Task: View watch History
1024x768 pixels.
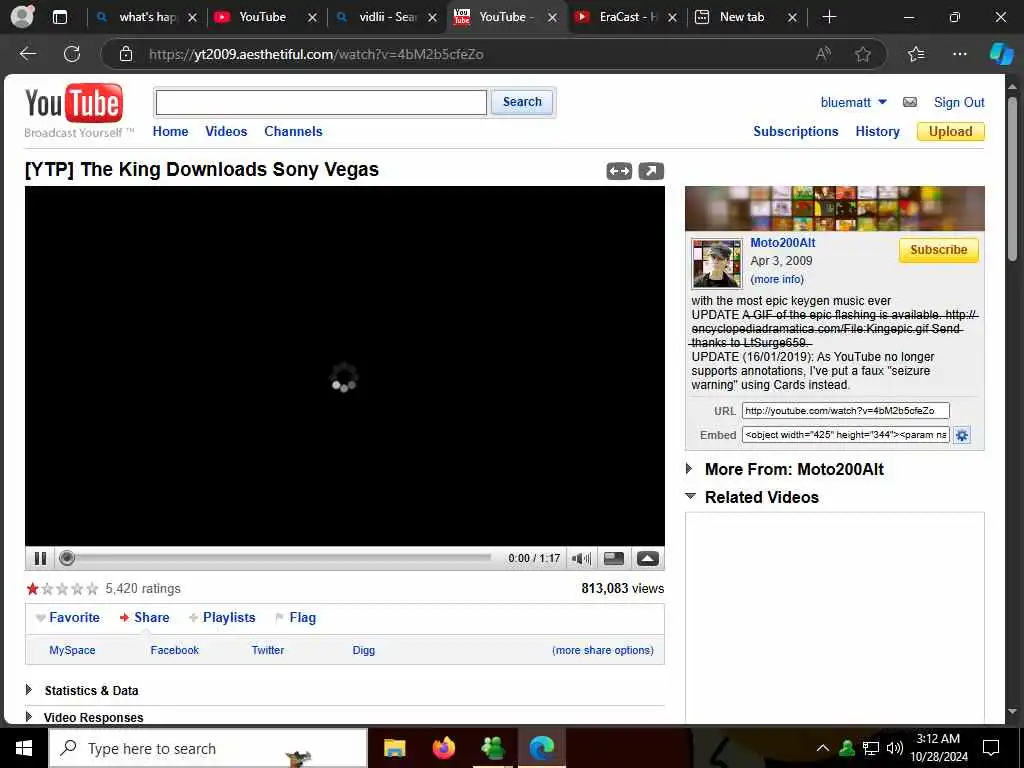Action: (x=877, y=131)
